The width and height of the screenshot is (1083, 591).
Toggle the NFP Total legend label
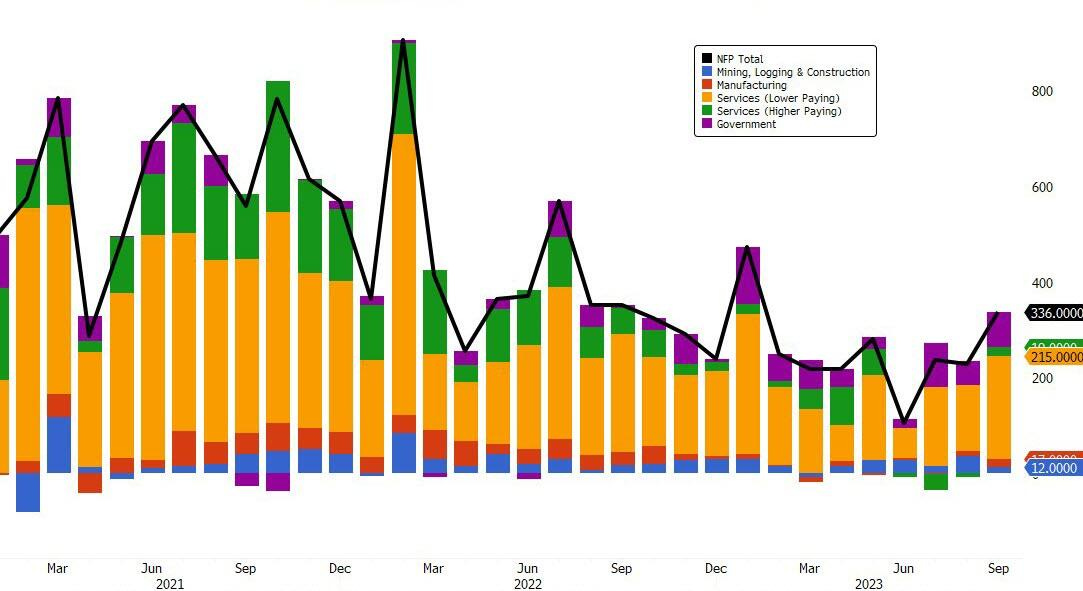click(x=740, y=59)
